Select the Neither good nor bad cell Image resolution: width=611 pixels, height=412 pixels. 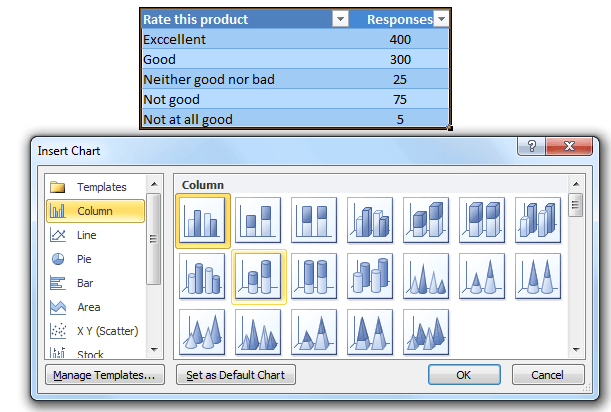tap(245, 79)
